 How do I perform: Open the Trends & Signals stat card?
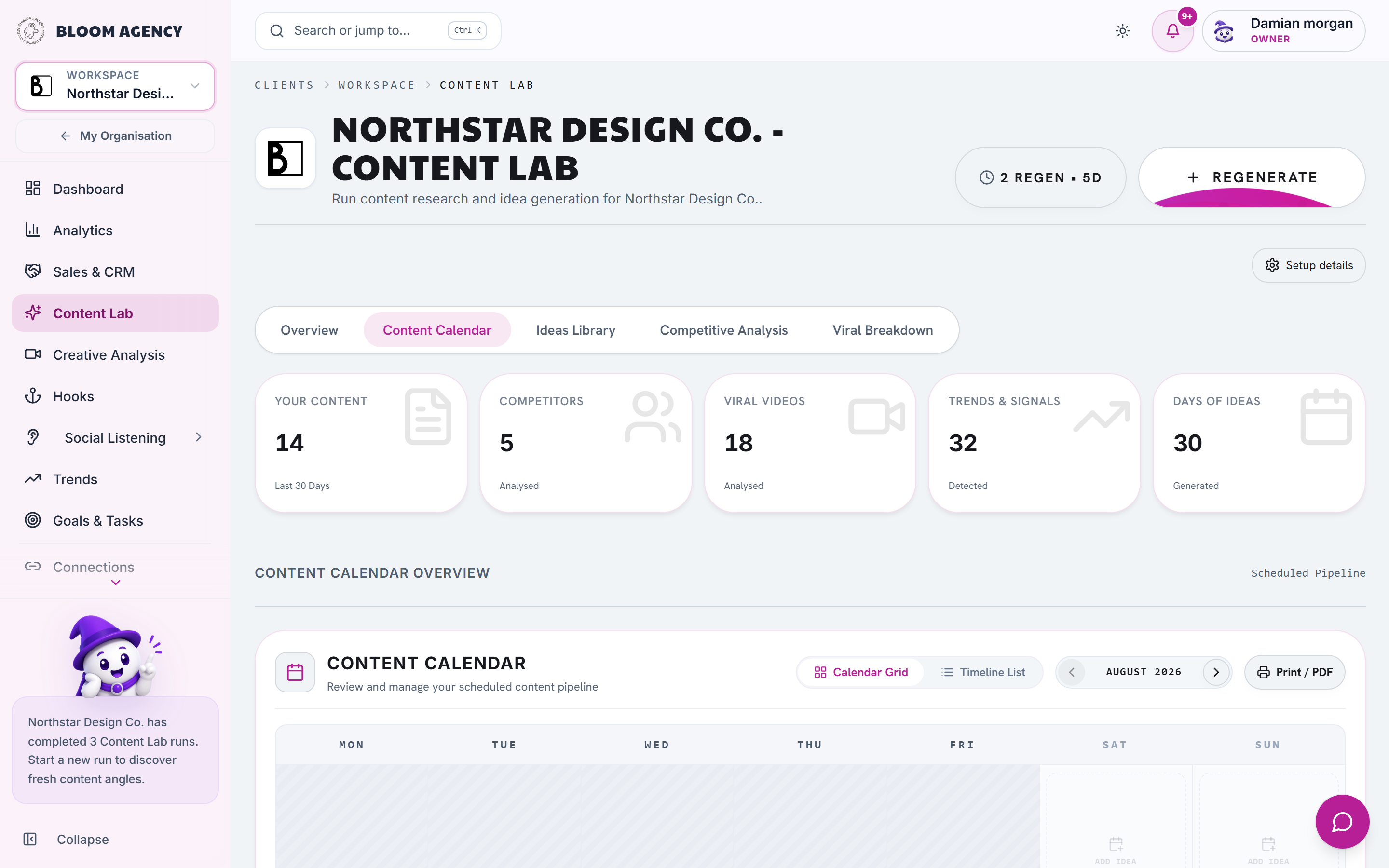click(1035, 443)
